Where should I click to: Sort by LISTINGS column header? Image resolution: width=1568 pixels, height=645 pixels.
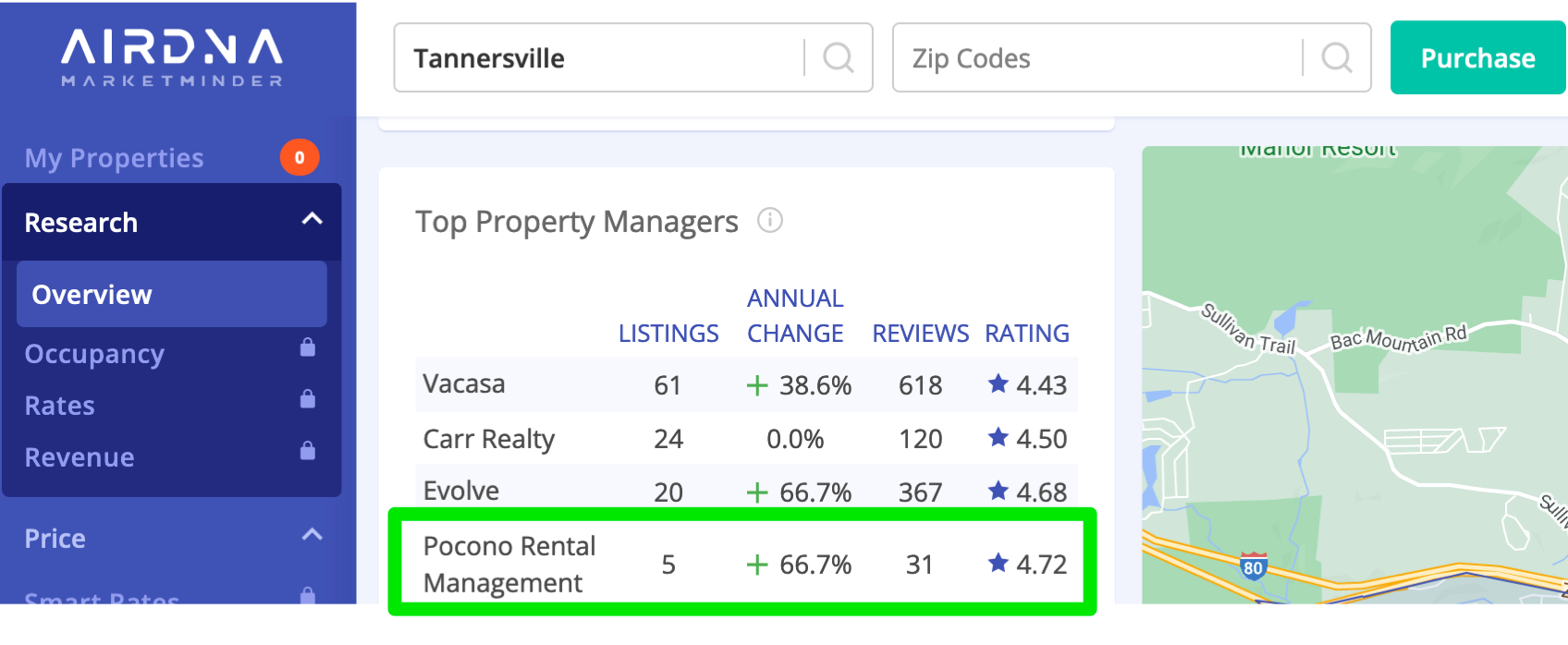coord(668,334)
